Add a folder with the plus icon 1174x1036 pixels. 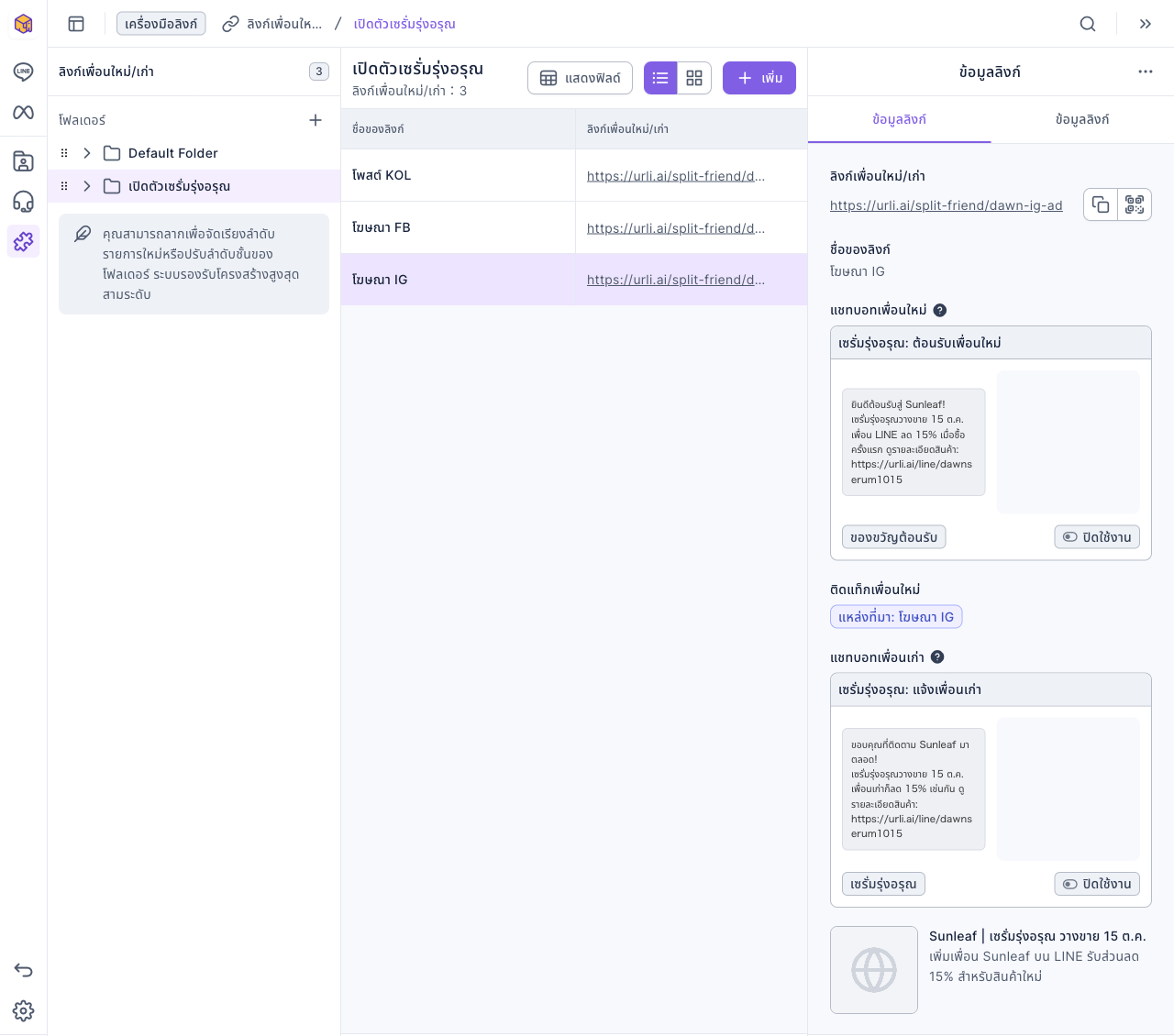click(x=316, y=120)
